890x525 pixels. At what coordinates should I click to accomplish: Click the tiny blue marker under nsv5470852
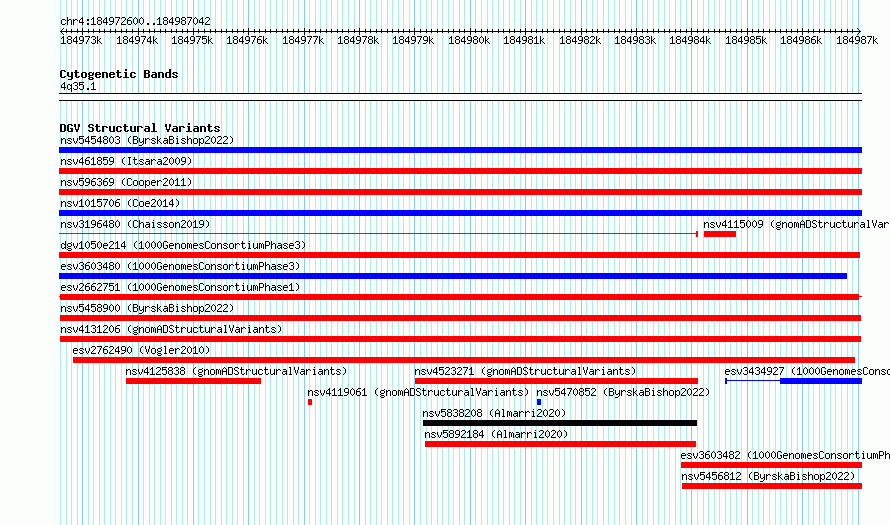click(x=539, y=402)
